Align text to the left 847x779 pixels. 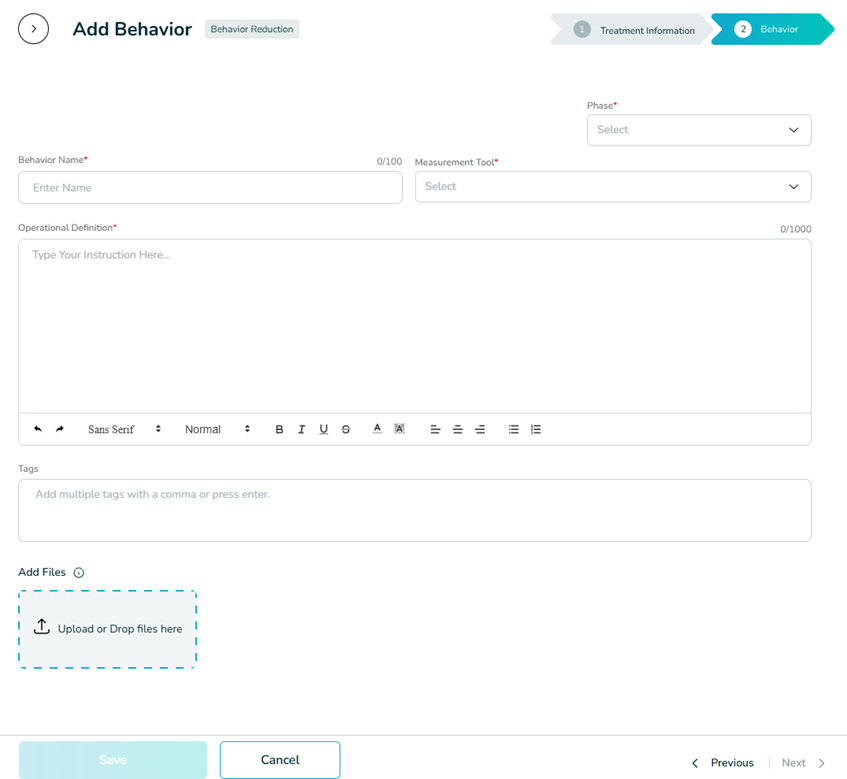435,429
